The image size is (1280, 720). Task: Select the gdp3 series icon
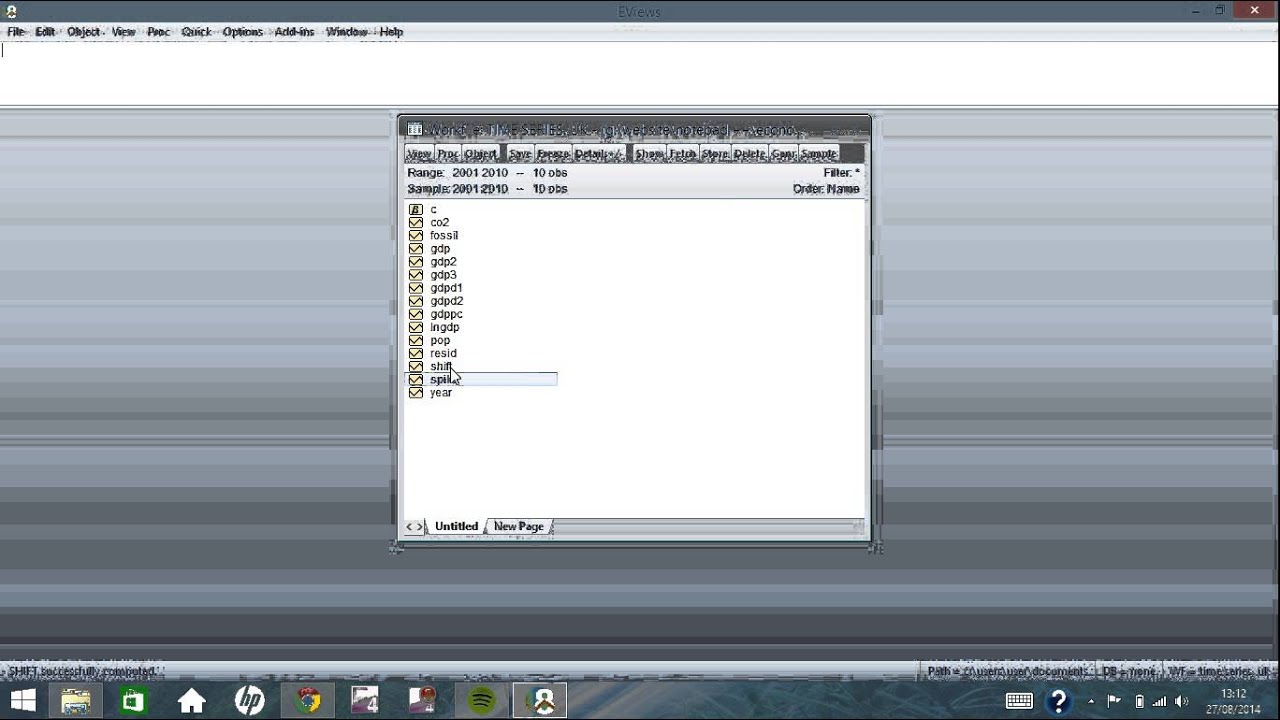pos(416,274)
